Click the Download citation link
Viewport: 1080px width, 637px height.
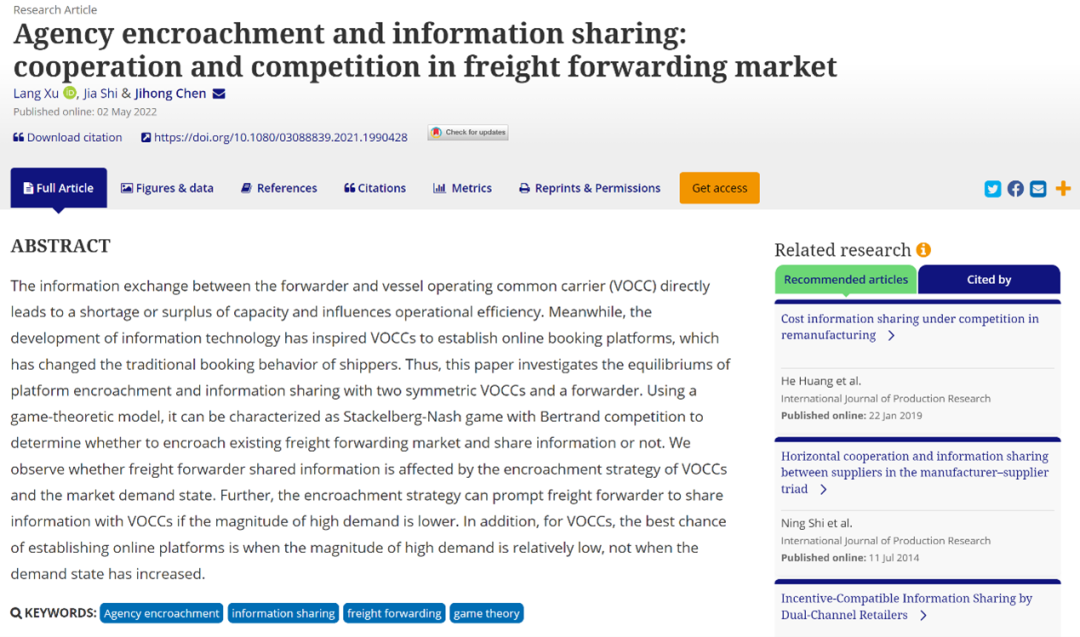[67, 137]
